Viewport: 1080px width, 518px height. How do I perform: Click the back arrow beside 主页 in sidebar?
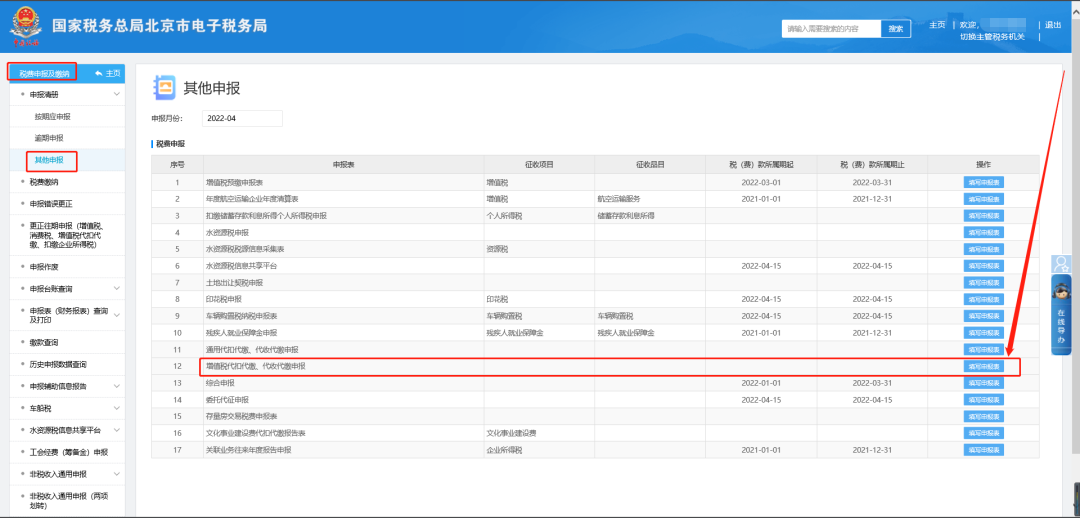98,73
